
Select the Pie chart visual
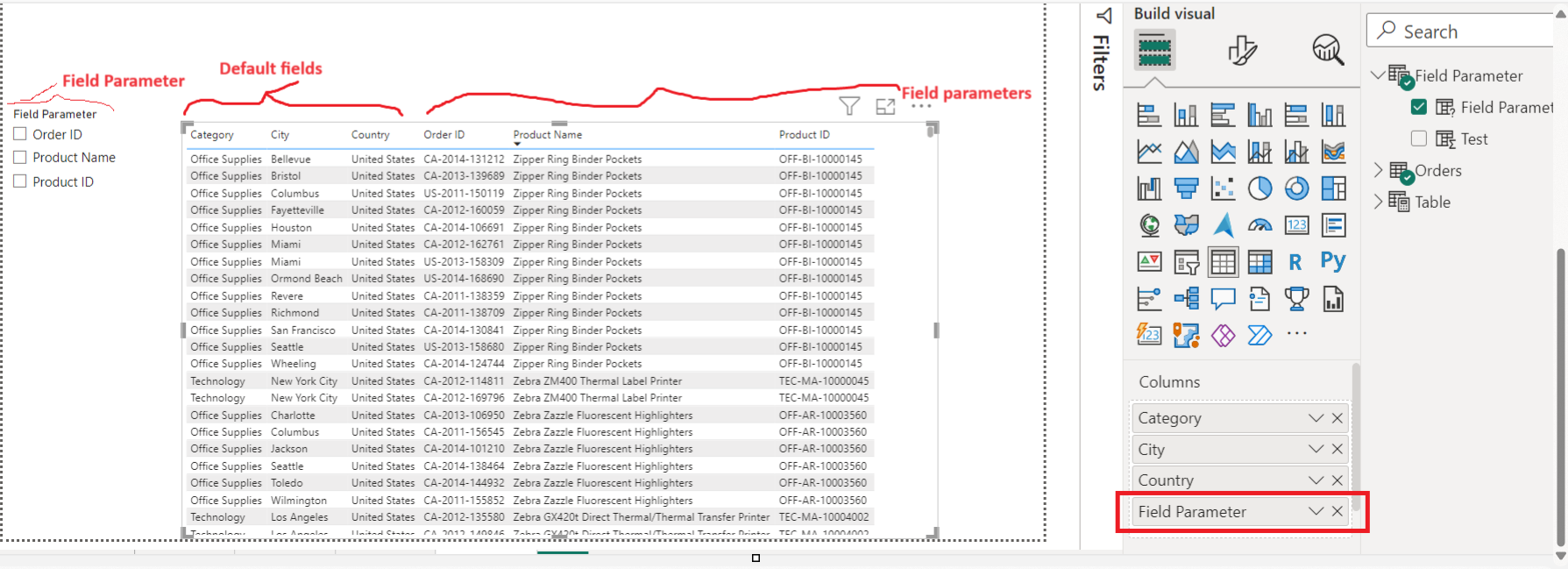pyautogui.click(x=1259, y=188)
